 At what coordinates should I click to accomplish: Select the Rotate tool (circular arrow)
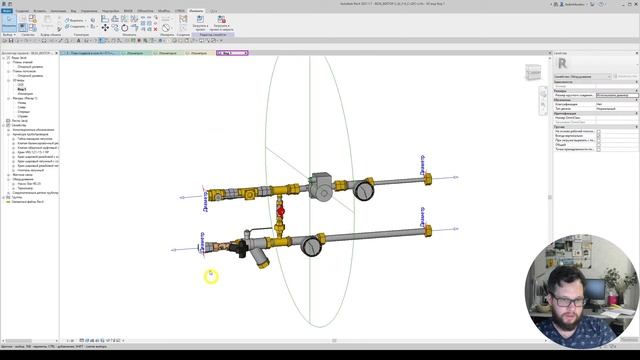point(124,28)
